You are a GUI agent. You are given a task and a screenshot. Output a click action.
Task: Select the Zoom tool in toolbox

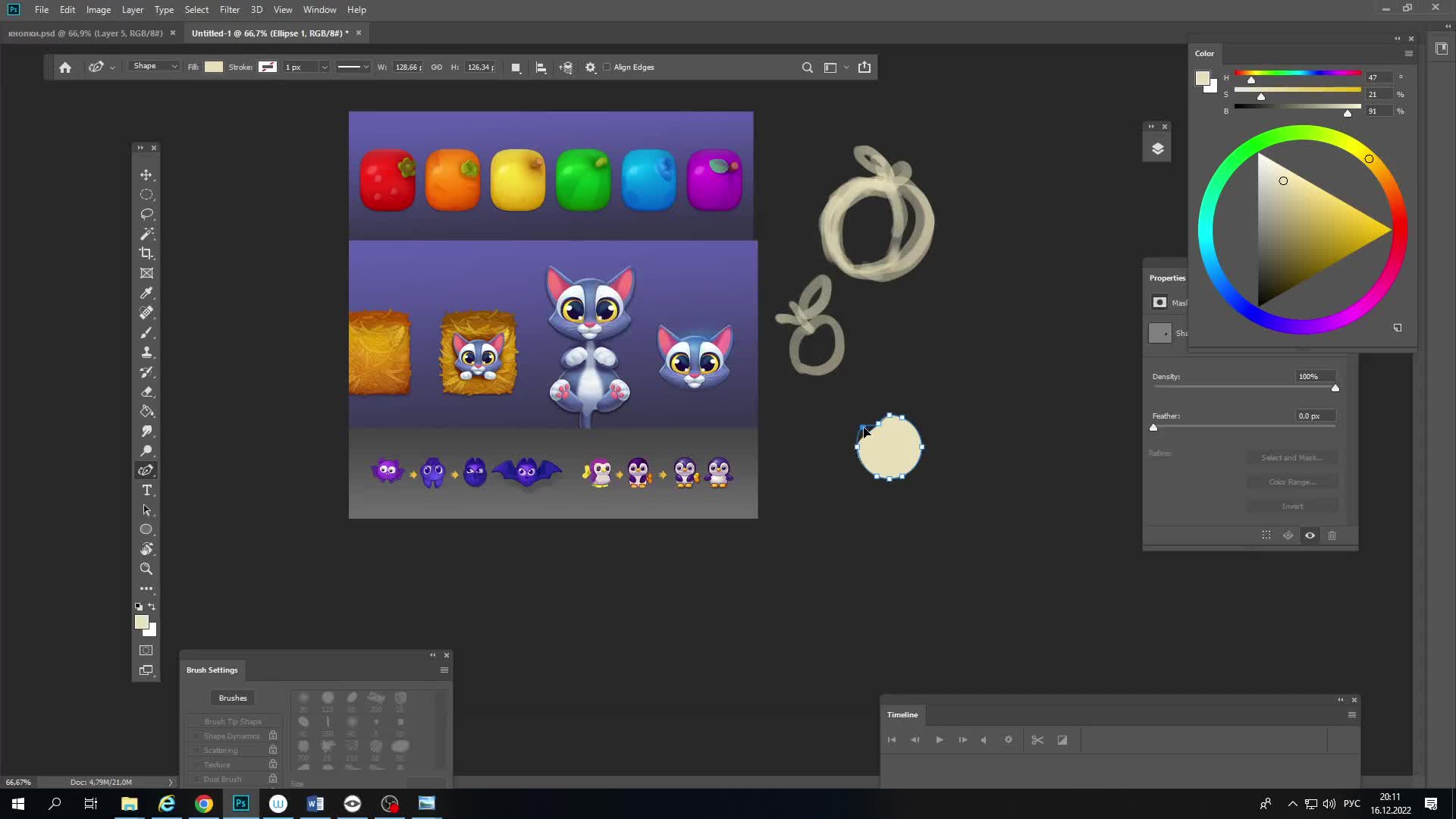[x=146, y=569]
